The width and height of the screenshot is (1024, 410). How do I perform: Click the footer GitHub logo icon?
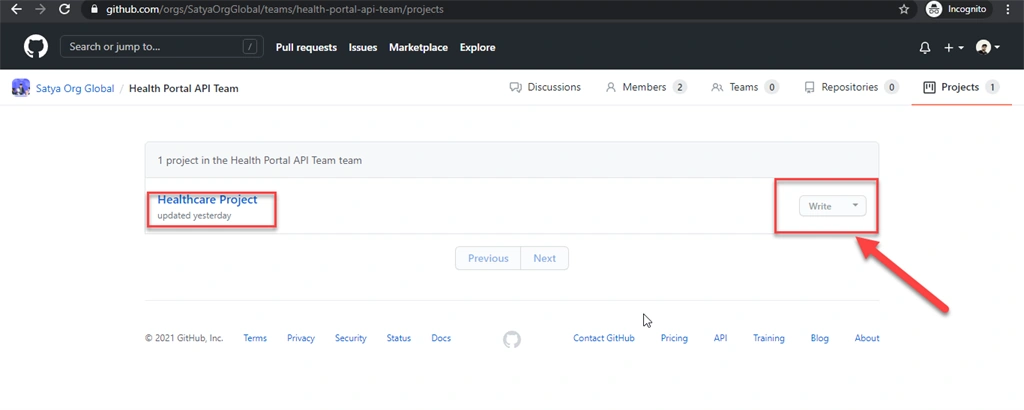click(x=512, y=339)
